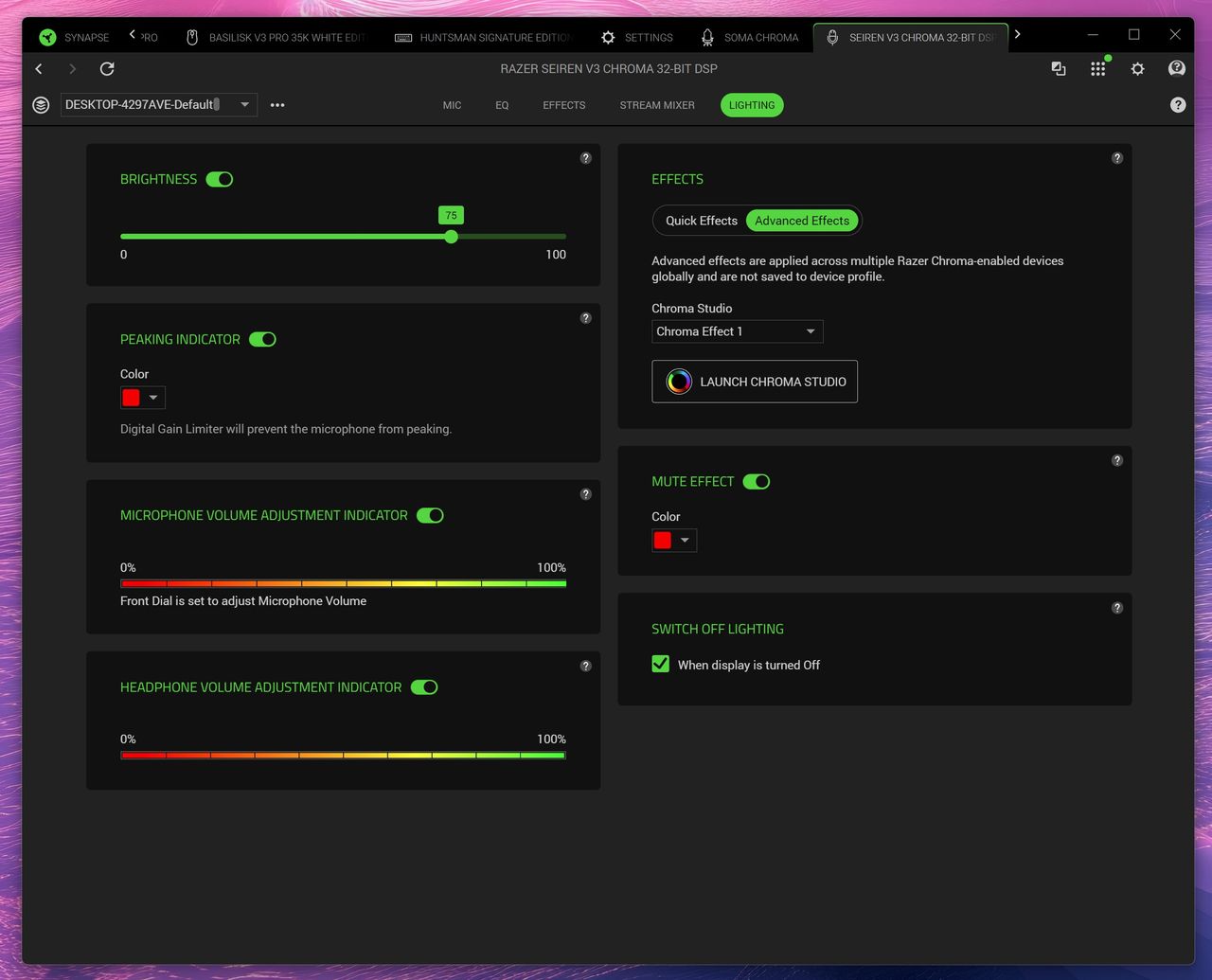This screenshot has width=1212, height=980.
Task: Switch to the Soma Chroma tab
Action: [x=750, y=38]
